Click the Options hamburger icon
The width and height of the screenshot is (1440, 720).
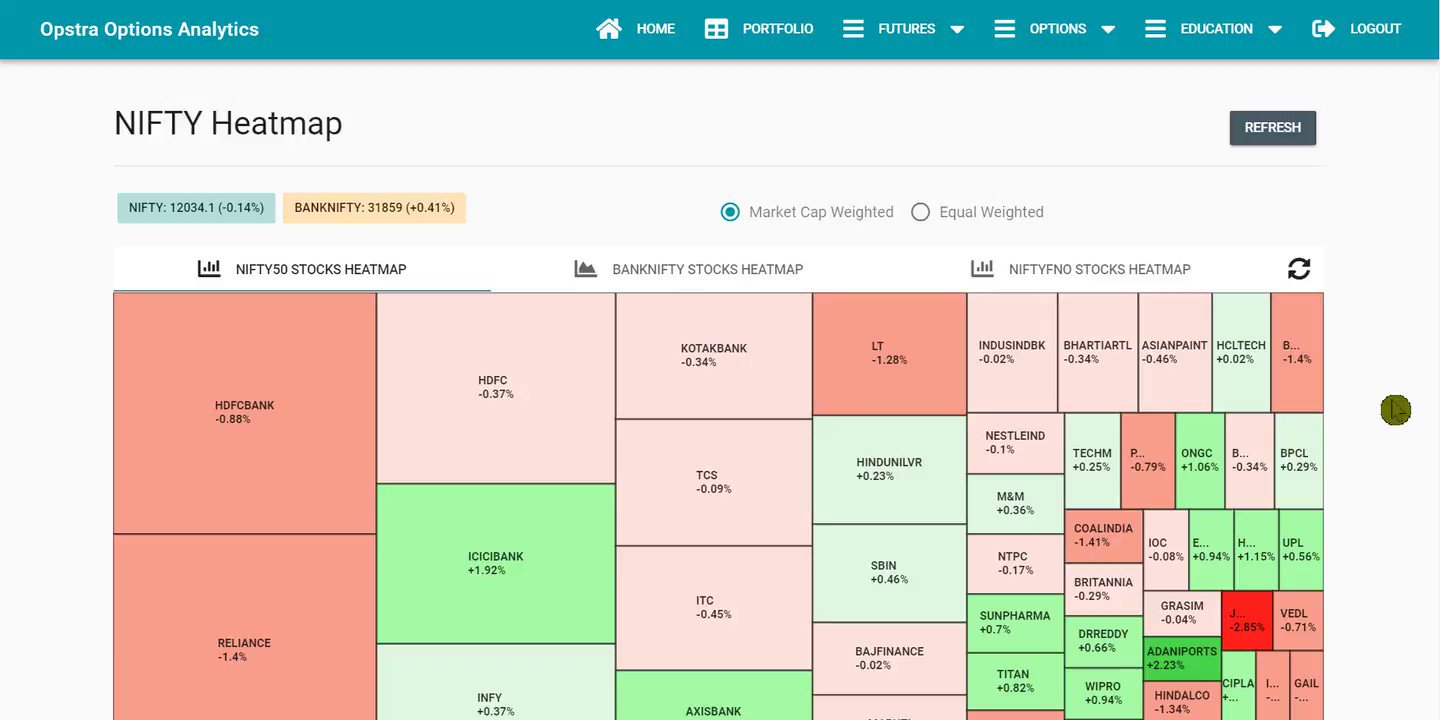[x=1005, y=29]
